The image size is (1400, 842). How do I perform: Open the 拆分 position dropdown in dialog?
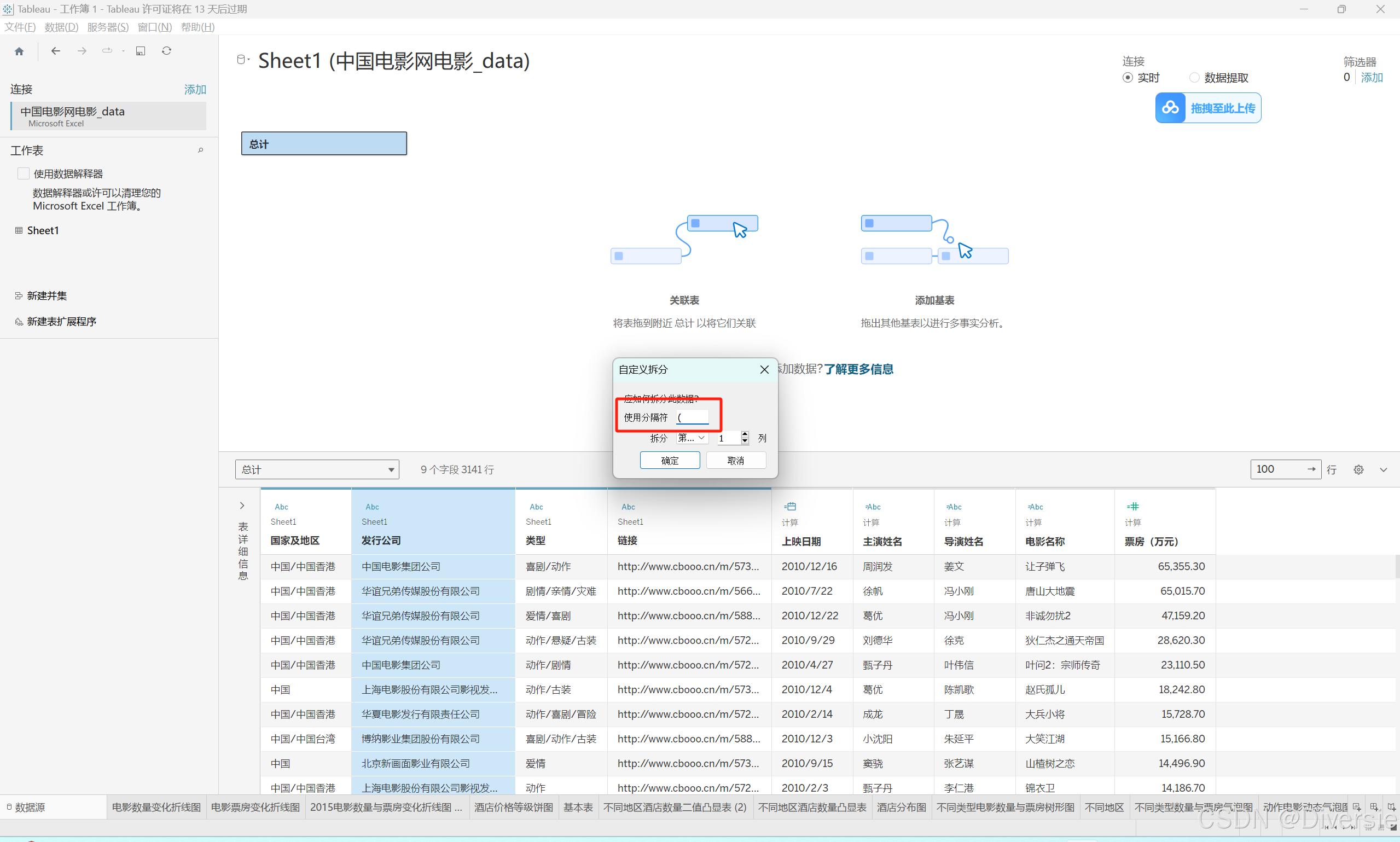click(x=692, y=438)
